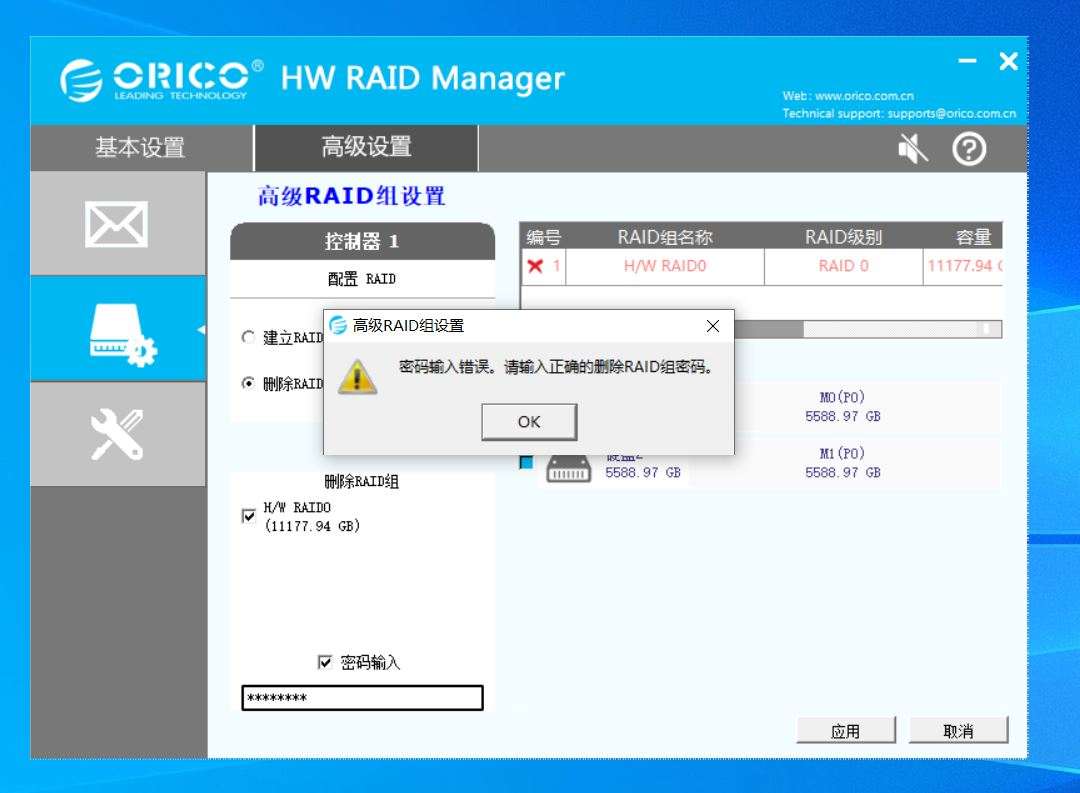Click the blue disk indicator square
The width and height of the screenshot is (1080, 793).
[x=526, y=462]
